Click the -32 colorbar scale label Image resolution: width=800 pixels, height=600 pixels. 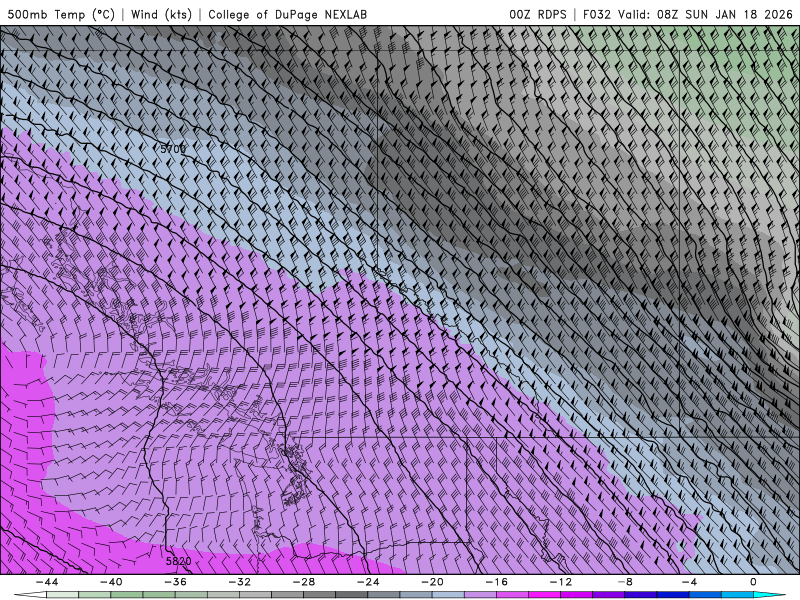coord(239,582)
